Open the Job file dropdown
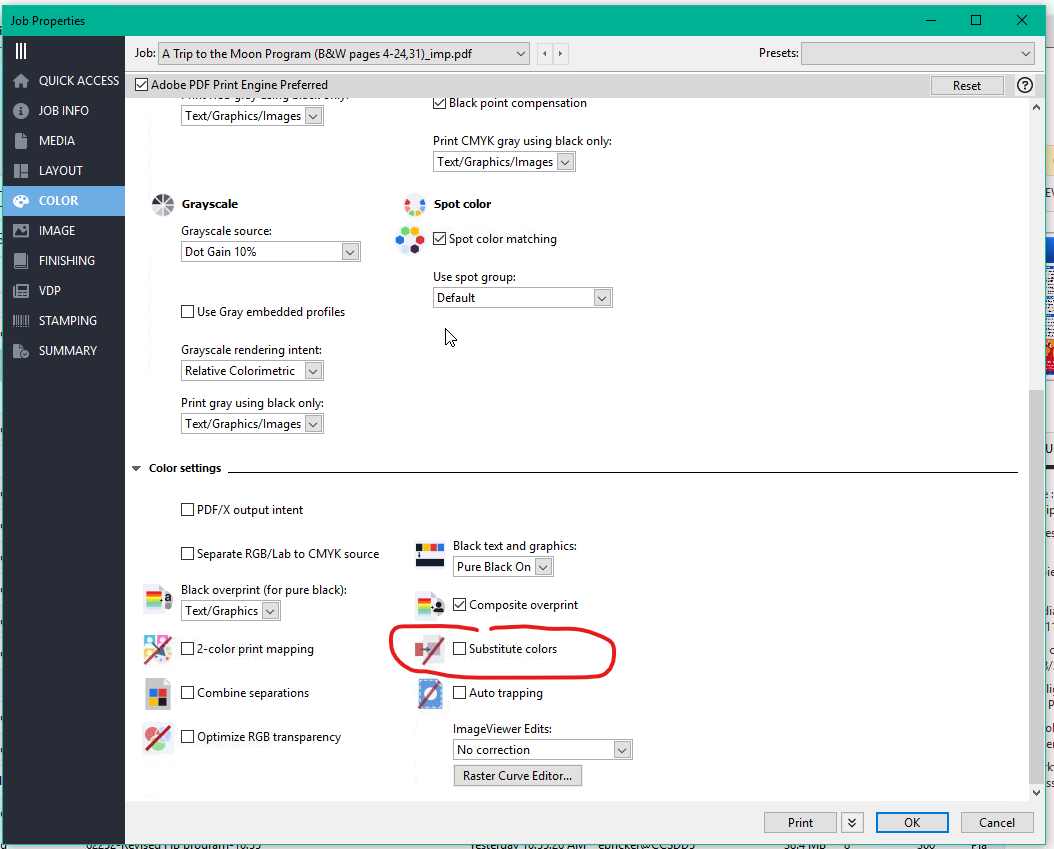 tap(343, 54)
